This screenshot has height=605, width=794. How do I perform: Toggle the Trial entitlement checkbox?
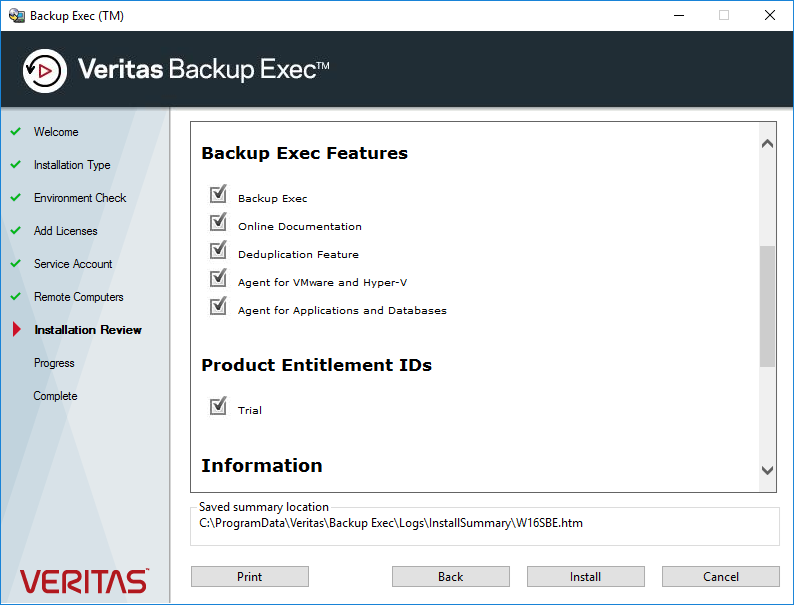(x=218, y=406)
